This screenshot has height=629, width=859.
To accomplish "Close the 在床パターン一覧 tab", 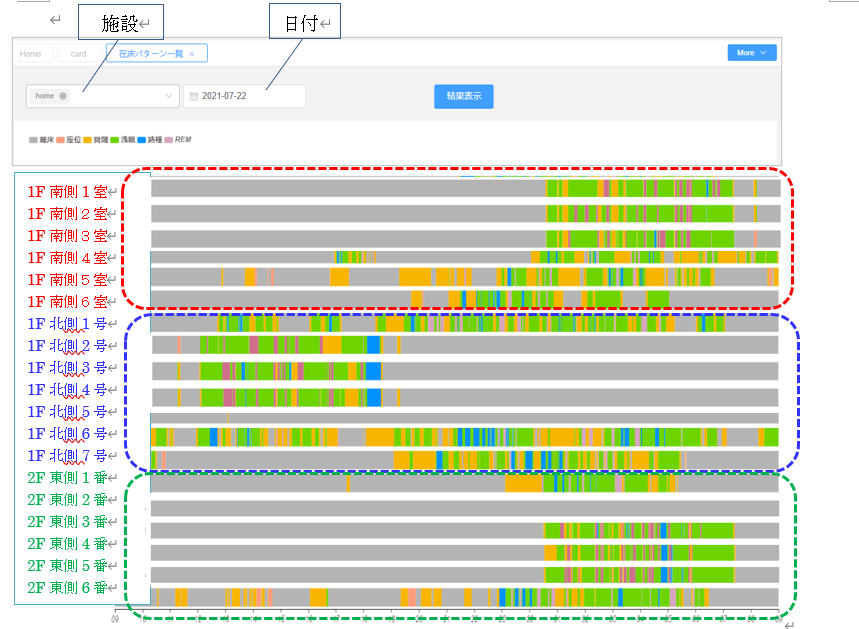I will 191,53.
